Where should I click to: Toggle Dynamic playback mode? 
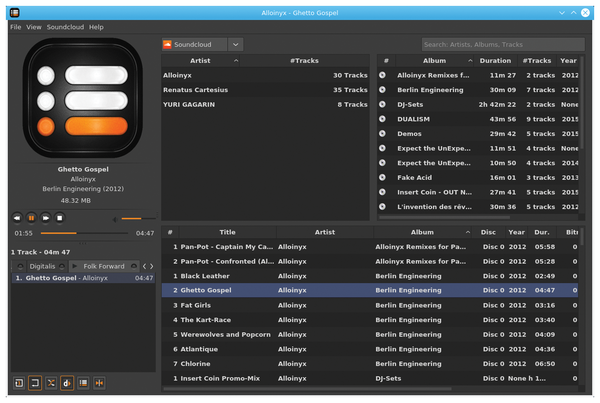point(67,383)
